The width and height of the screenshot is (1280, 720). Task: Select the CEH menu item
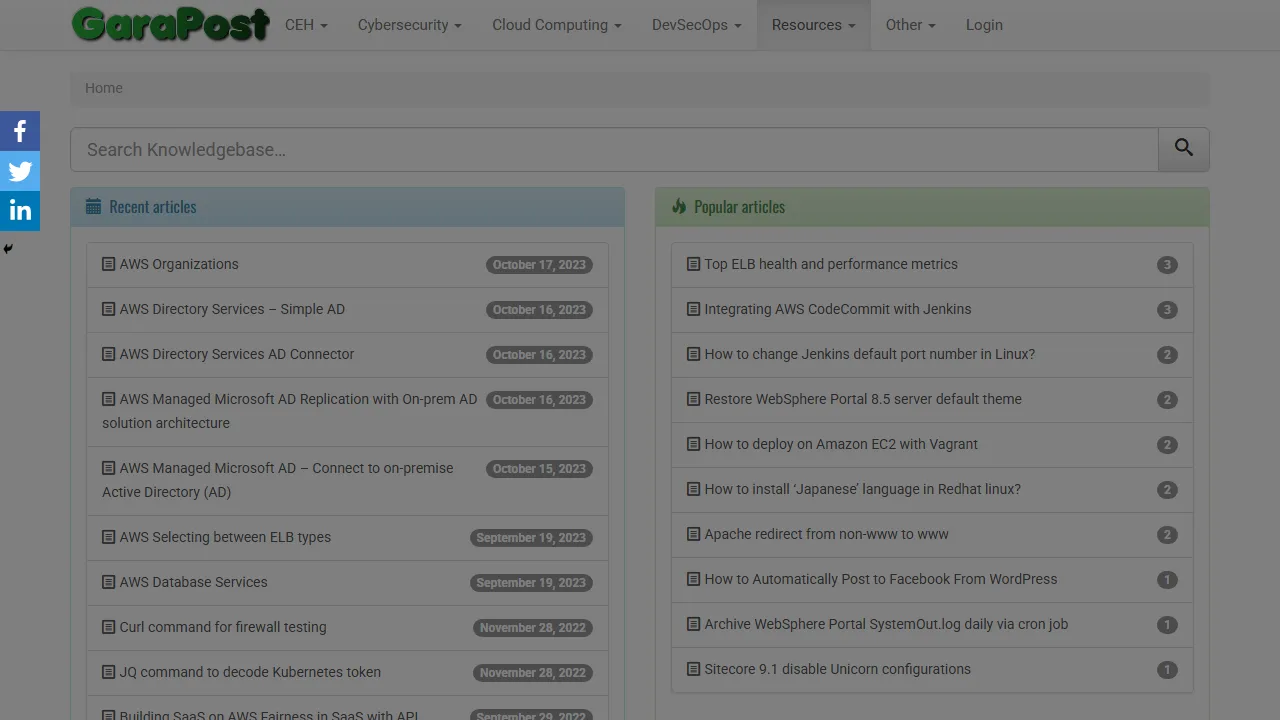tap(305, 25)
